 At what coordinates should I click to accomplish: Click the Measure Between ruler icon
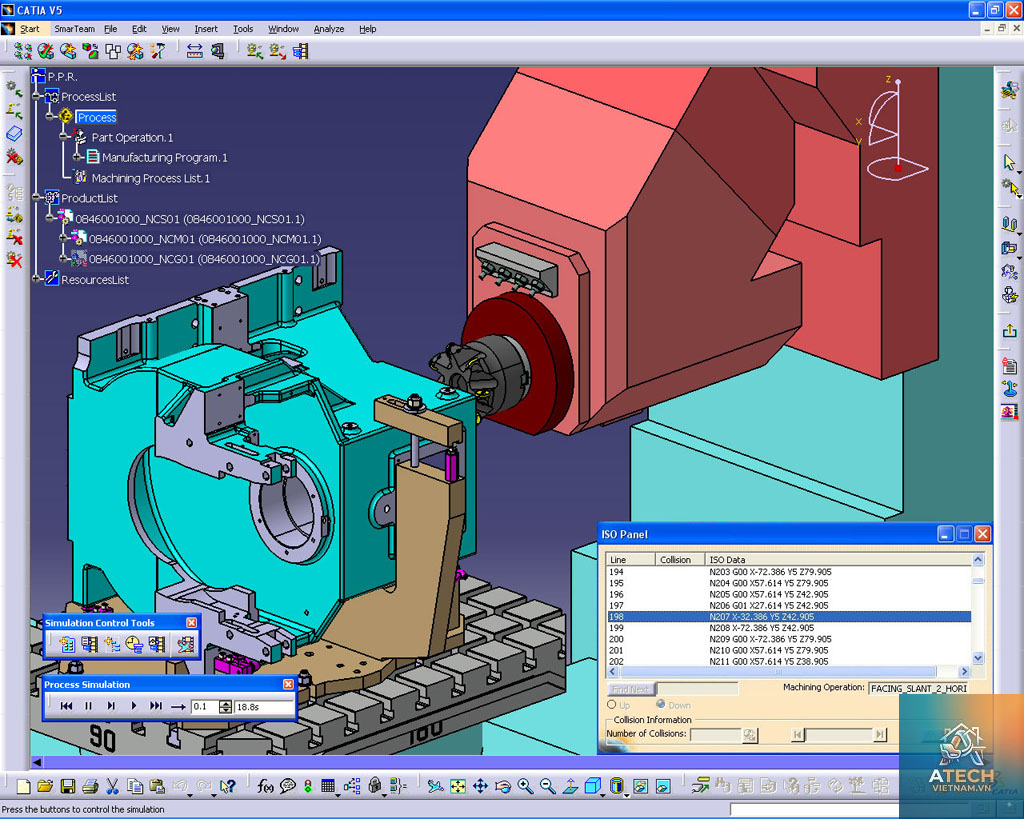point(195,51)
